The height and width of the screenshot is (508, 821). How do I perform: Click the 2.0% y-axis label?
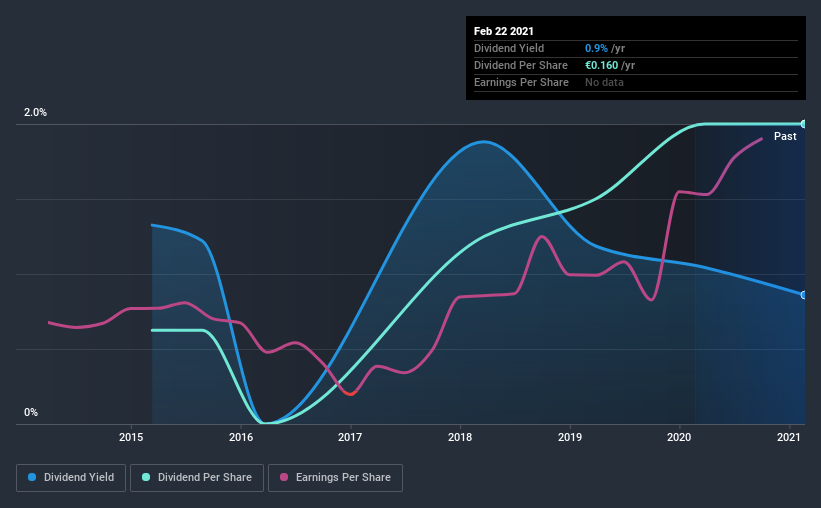(x=35, y=113)
